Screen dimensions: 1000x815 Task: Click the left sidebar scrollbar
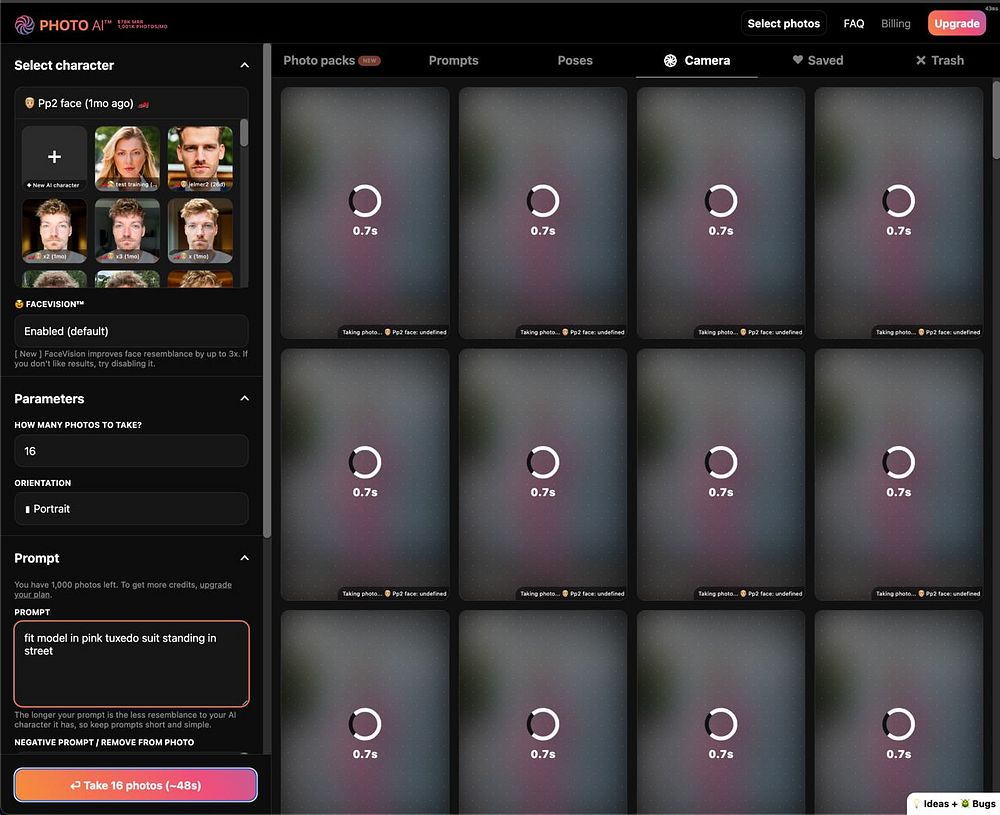click(267, 290)
